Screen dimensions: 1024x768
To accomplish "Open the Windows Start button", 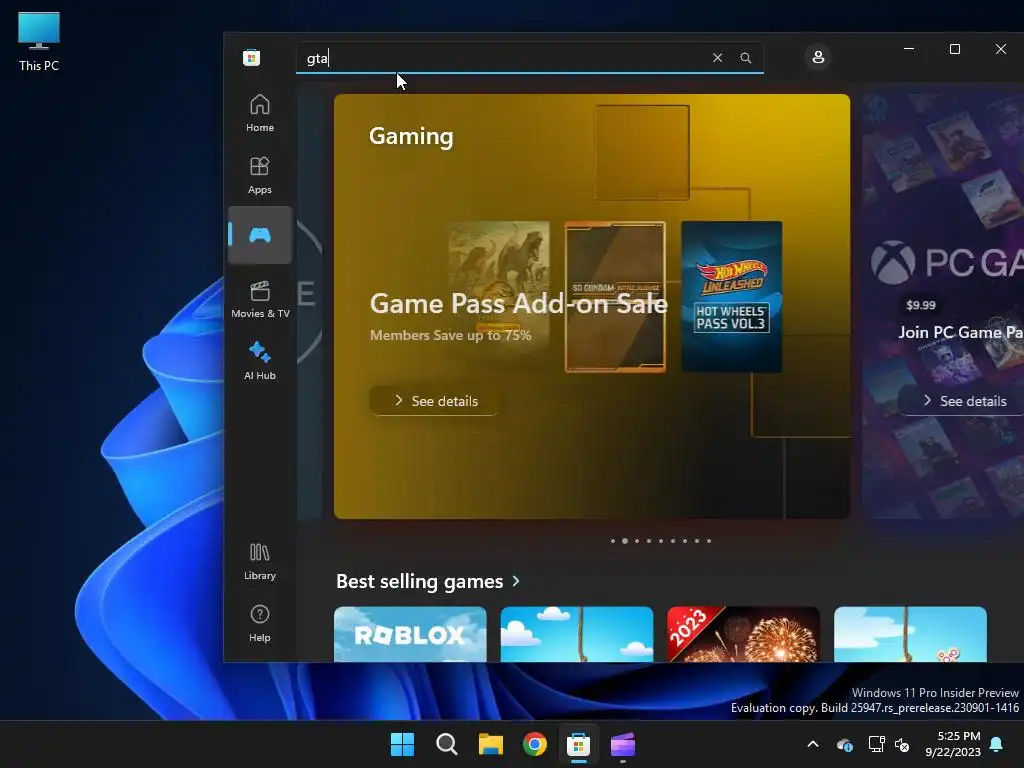I will pos(402,744).
